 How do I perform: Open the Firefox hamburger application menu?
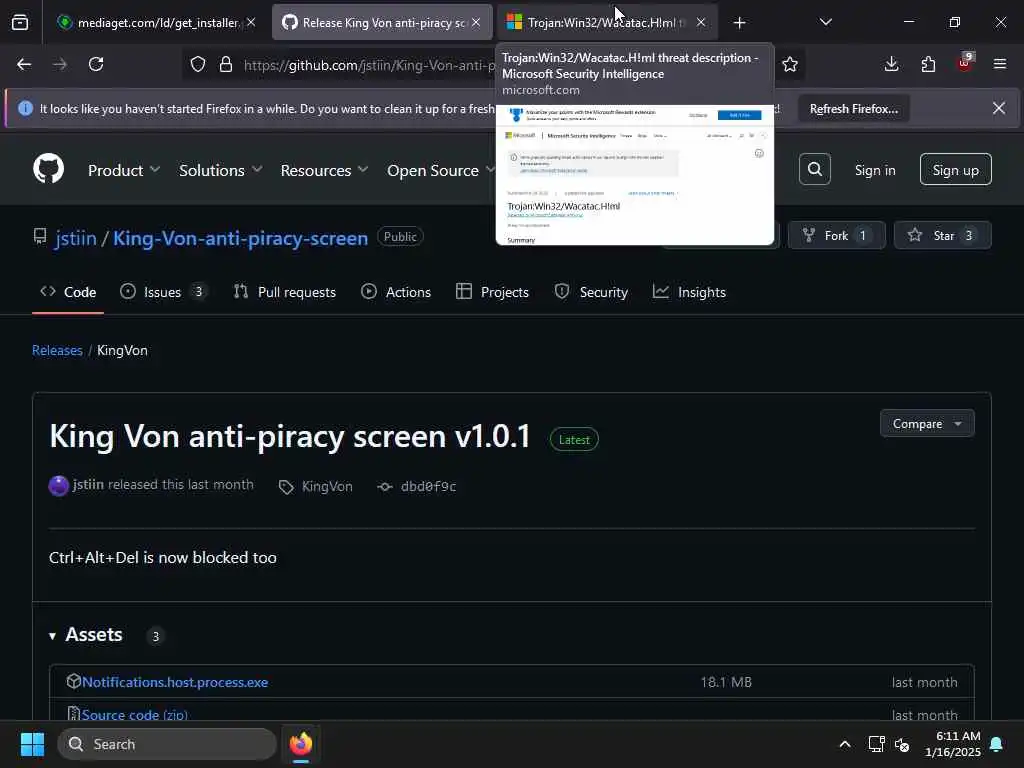point(1000,64)
